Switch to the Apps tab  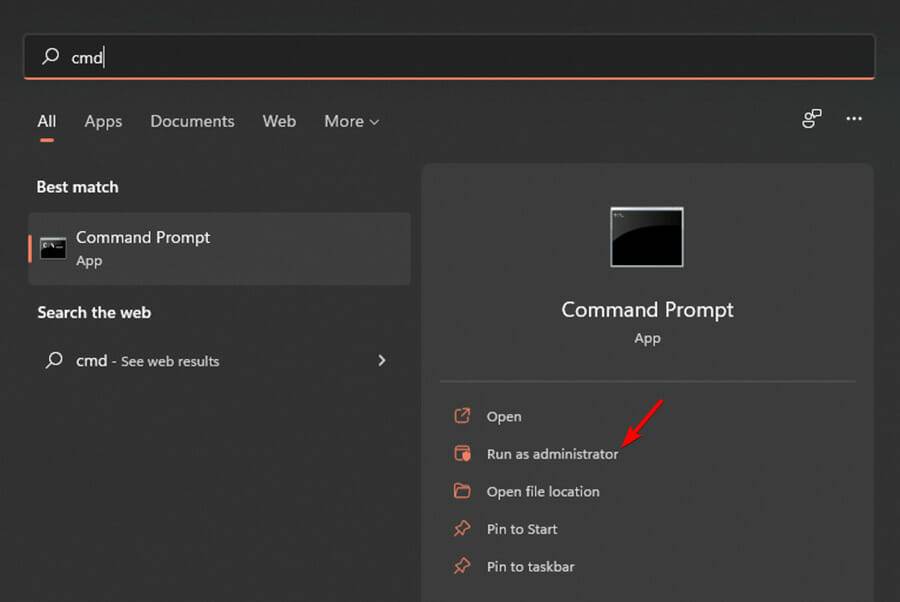tap(103, 121)
